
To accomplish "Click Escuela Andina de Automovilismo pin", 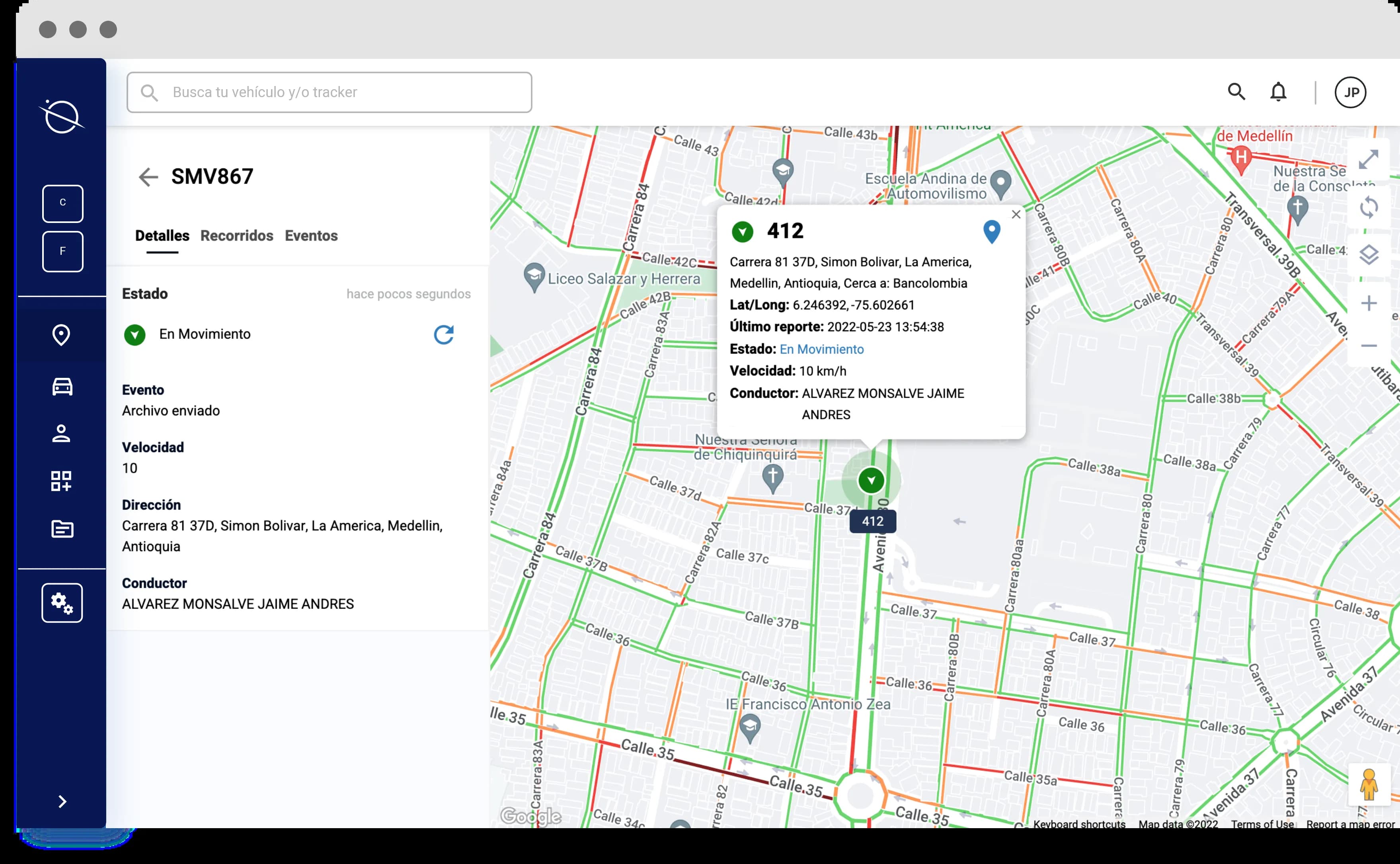I will (x=1000, y=184).
